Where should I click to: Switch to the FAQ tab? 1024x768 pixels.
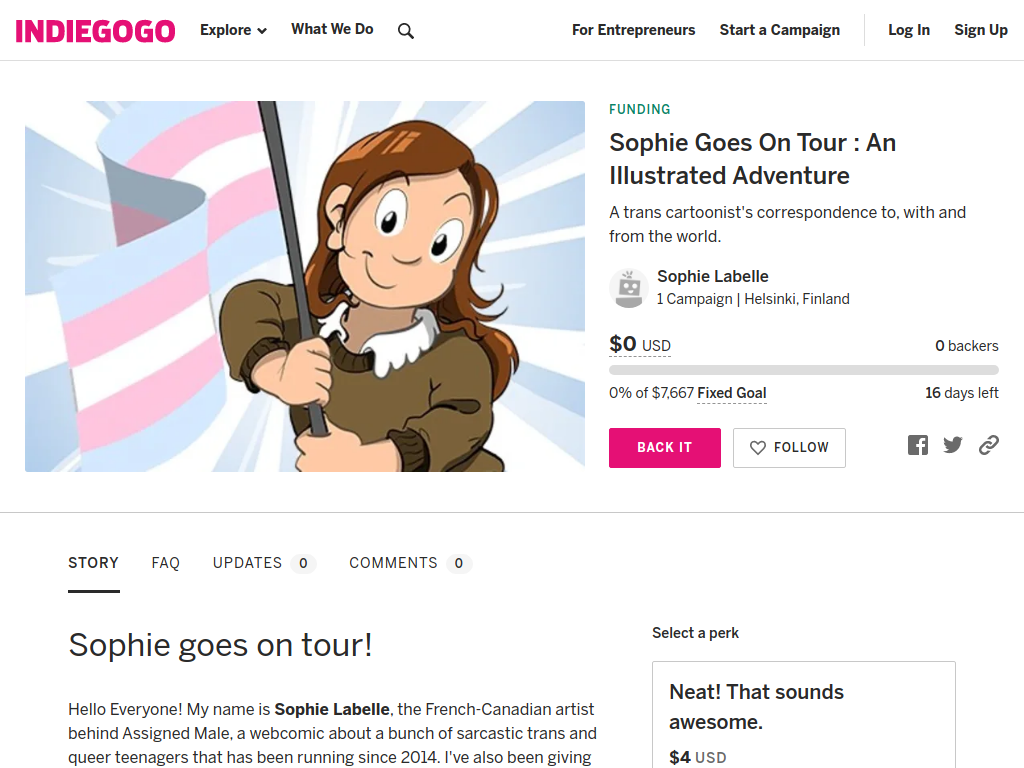pyautogui.click(x=165, y=563)
